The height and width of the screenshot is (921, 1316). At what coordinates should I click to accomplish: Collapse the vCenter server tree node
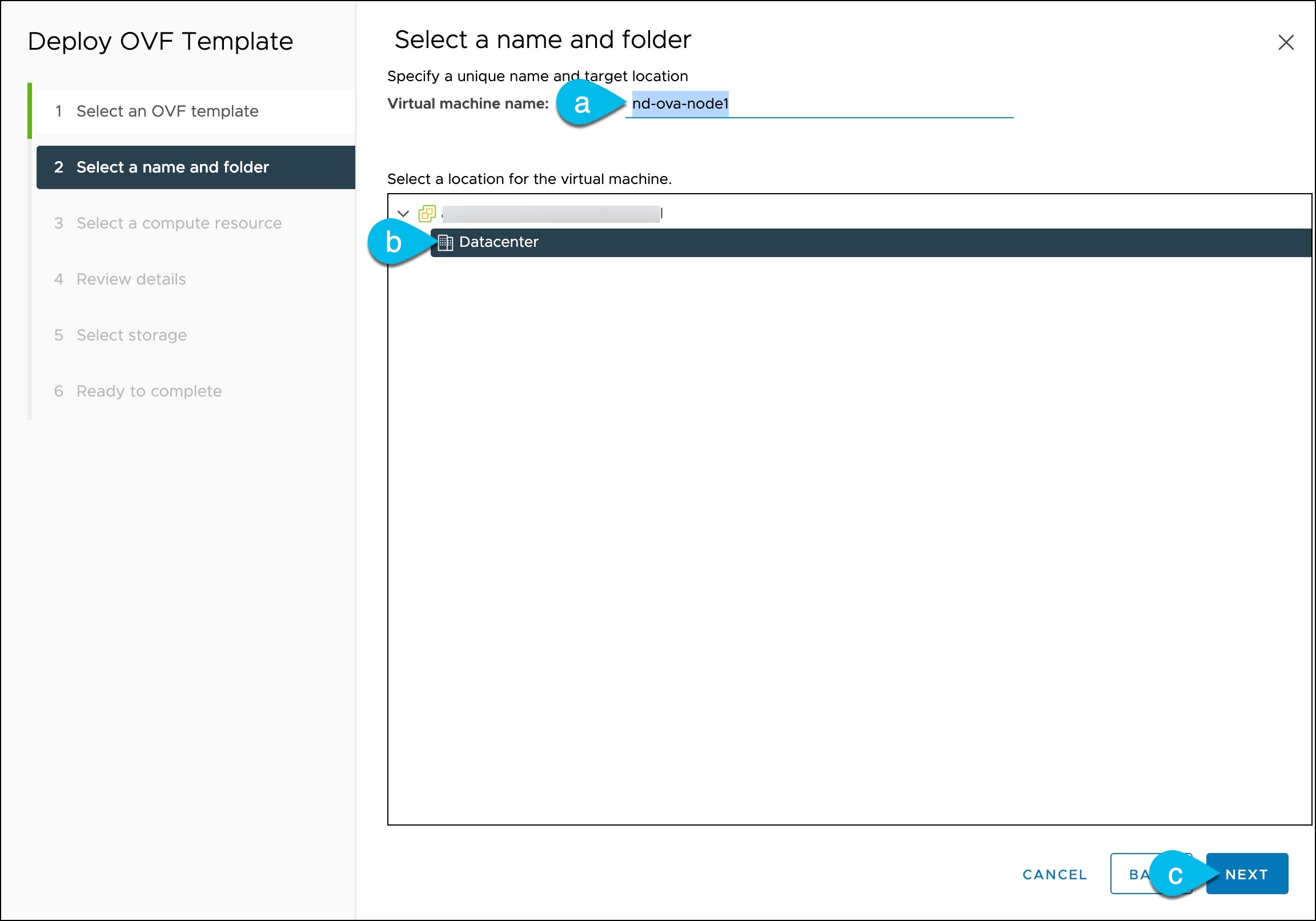[403, 214]
